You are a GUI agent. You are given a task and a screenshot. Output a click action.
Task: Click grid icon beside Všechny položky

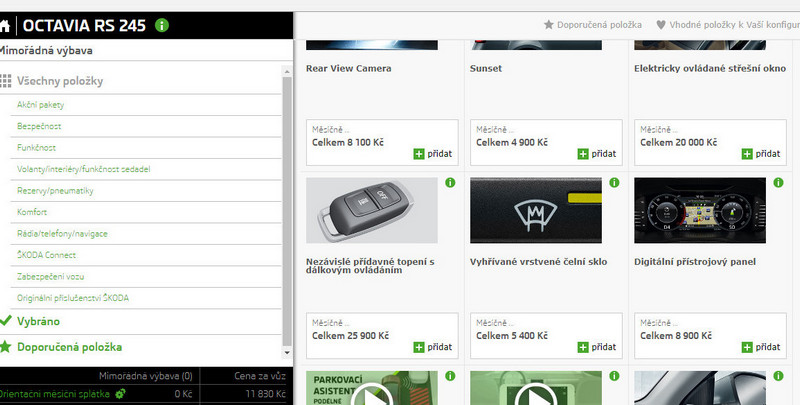(7, 81)
